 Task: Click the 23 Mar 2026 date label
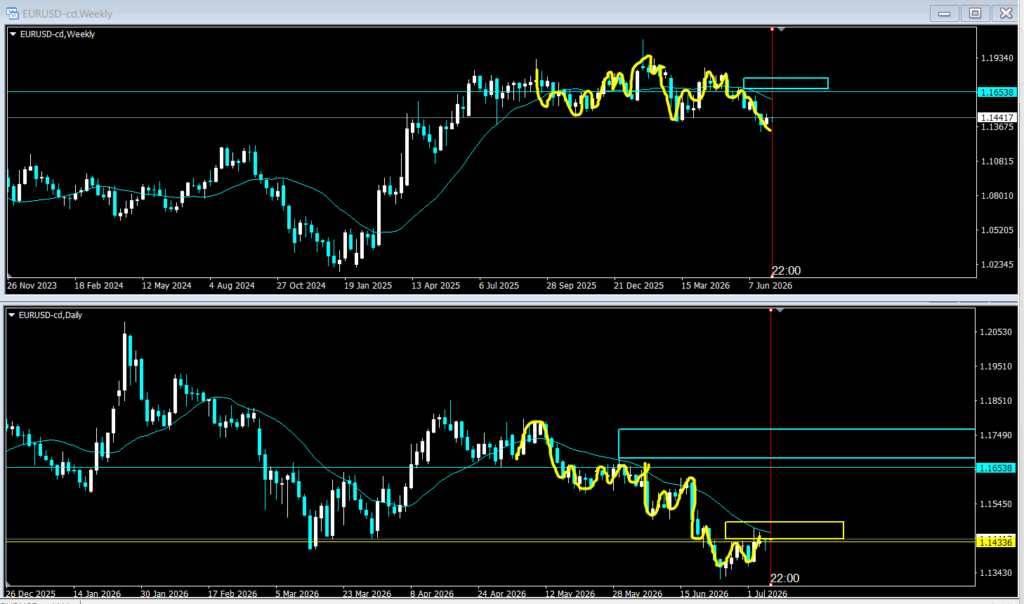[x=367, y=594]
